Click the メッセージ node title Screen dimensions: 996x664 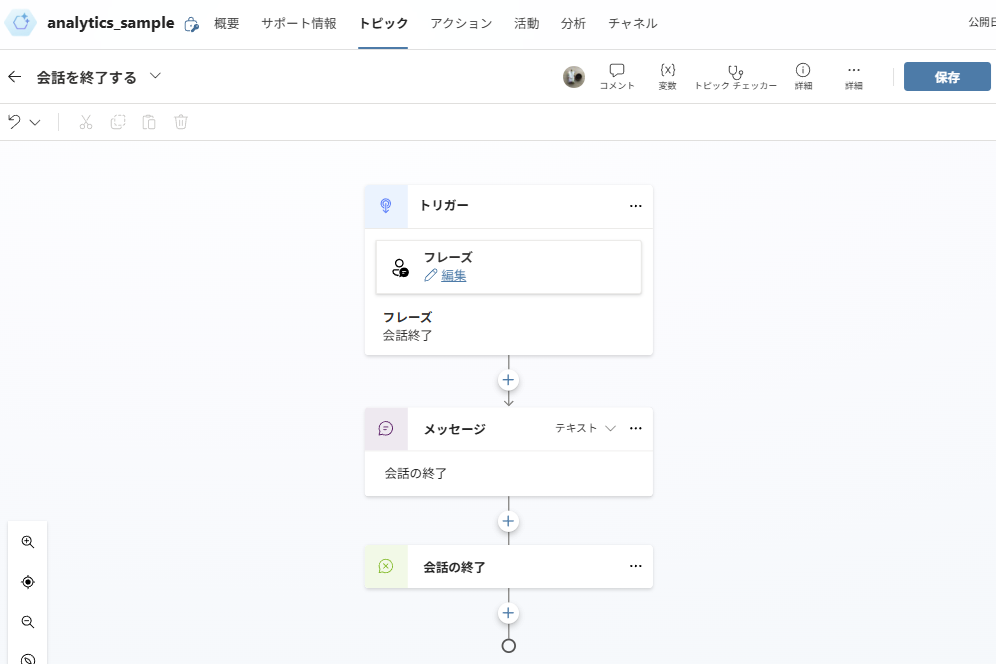click(455, 430)
